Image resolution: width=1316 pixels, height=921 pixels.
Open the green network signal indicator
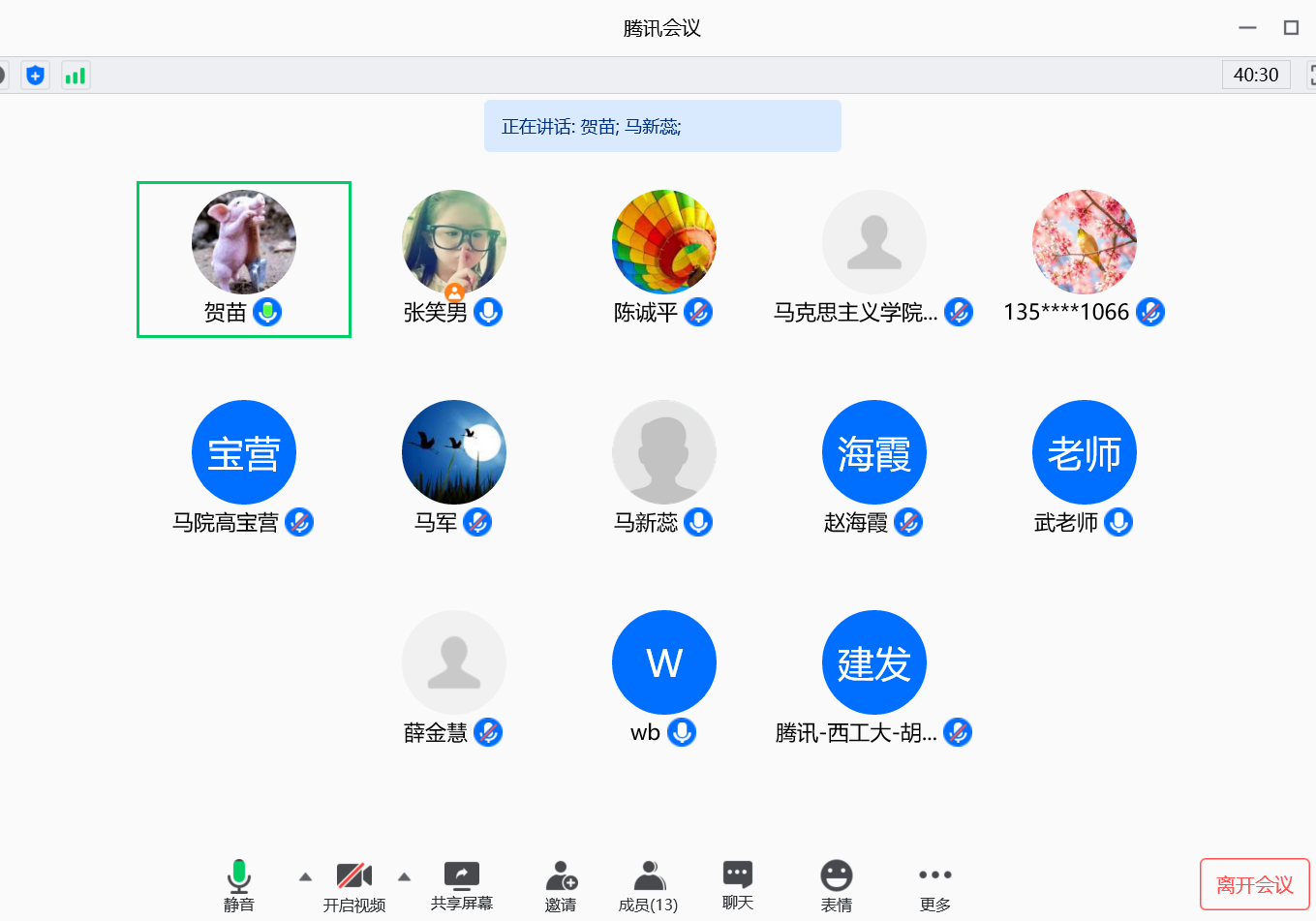pyautogui.click(x=76, y=75)
